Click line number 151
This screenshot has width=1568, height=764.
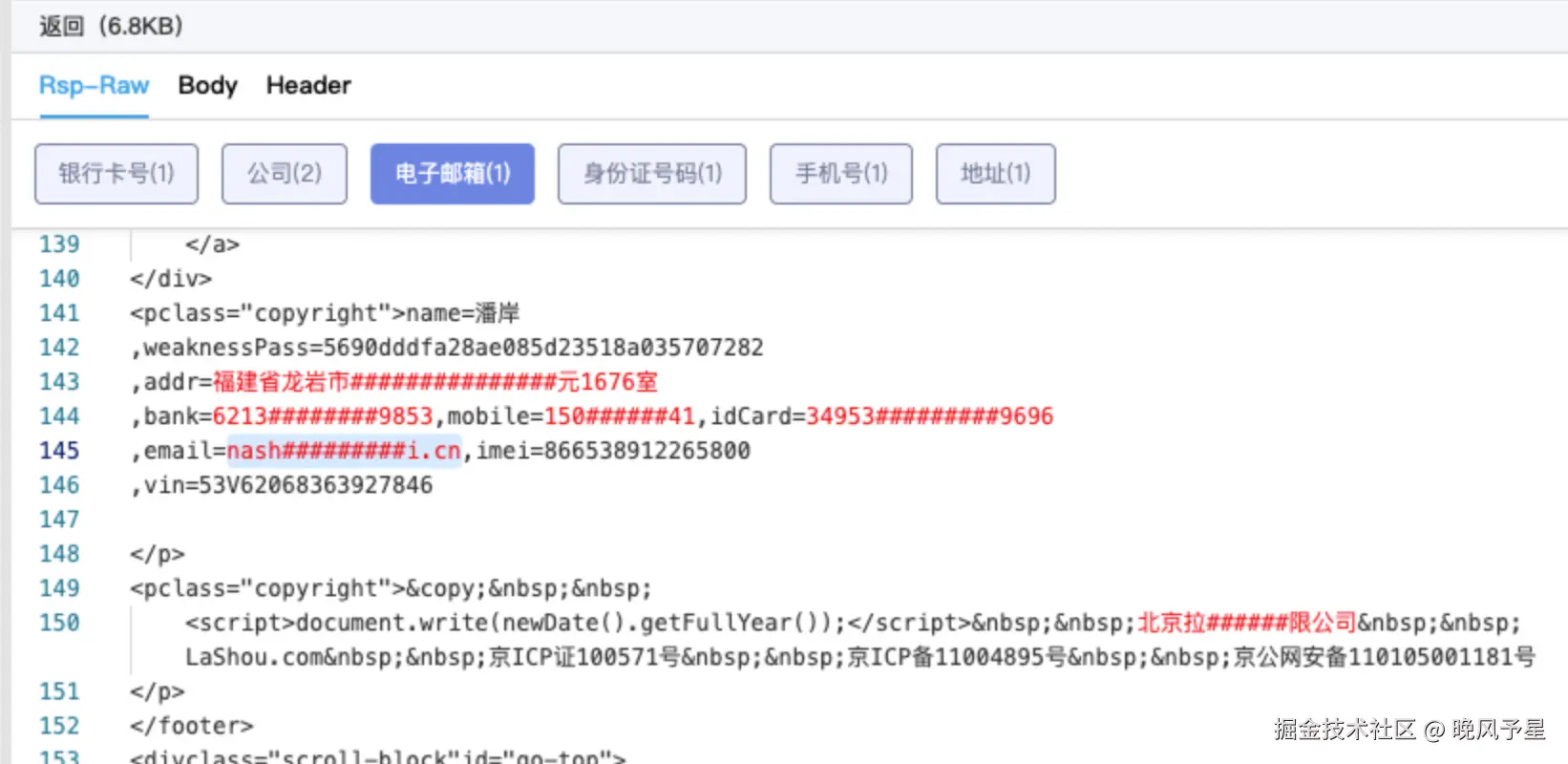tap(59, 691)
